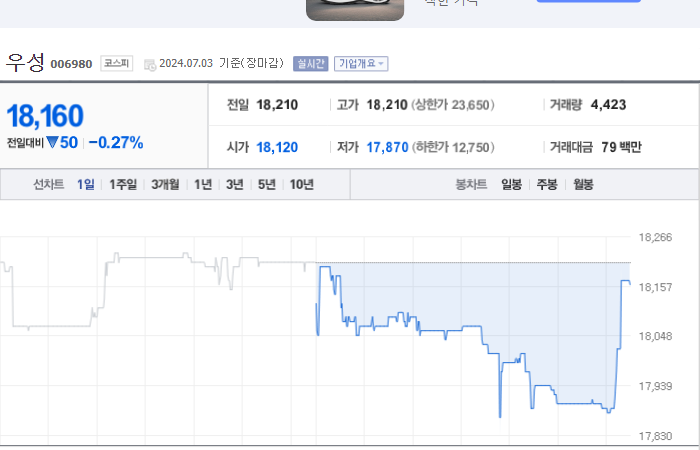Image resolution: width=700 pixels, height=450 pixels.
Task: Click the 18,048 axis label
Action: point(655,336)
